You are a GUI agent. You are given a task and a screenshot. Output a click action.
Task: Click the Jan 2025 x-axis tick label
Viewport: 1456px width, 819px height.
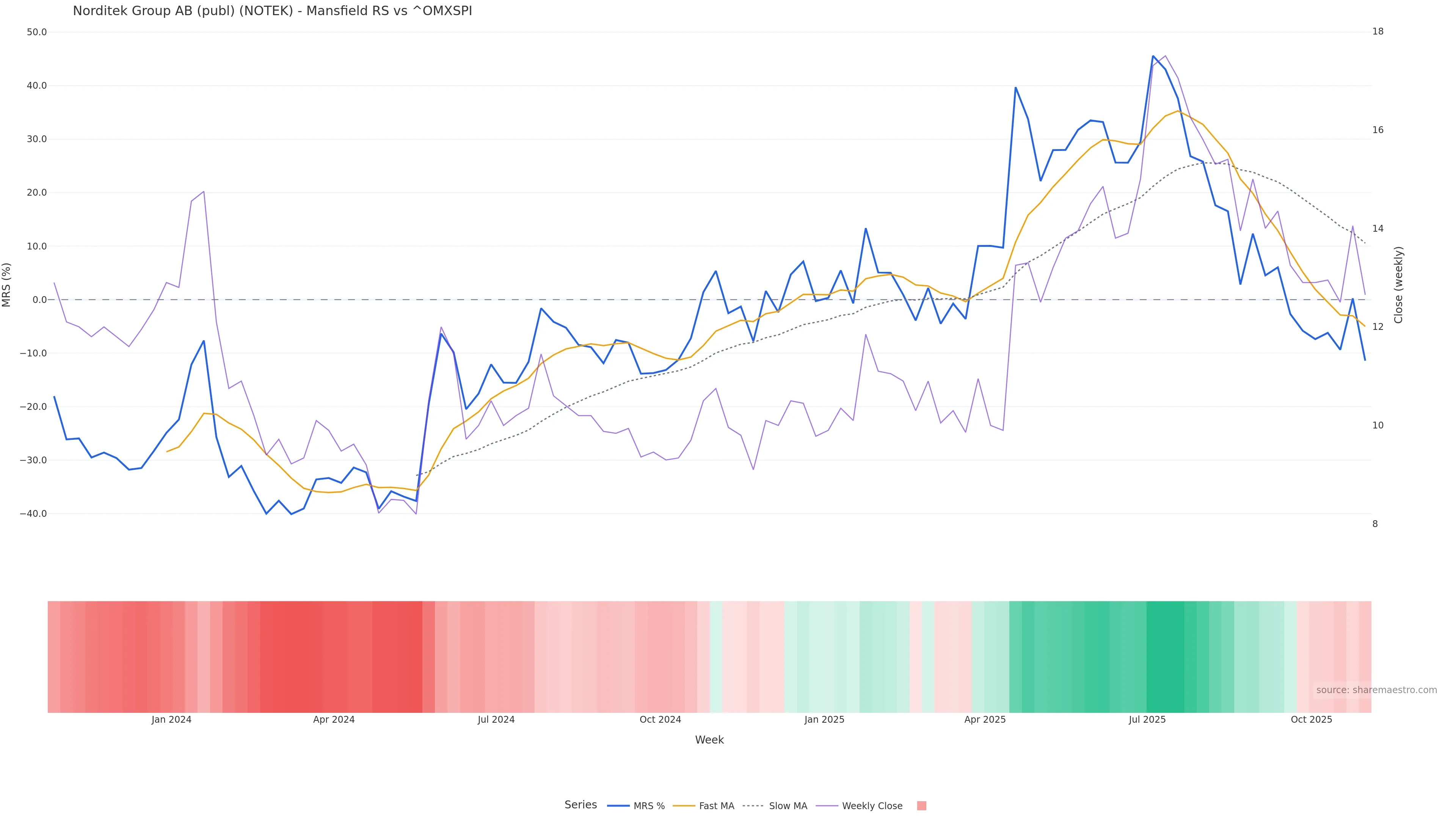click(x=824, y=720)
